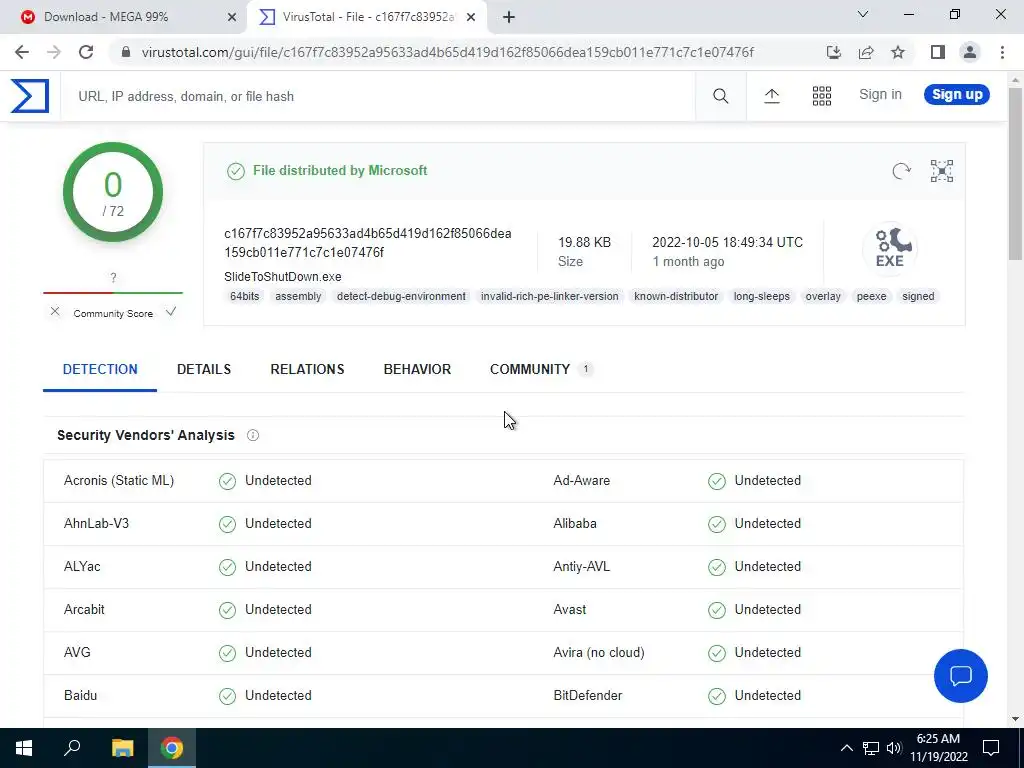Close the VirusTotal tab

471,17
